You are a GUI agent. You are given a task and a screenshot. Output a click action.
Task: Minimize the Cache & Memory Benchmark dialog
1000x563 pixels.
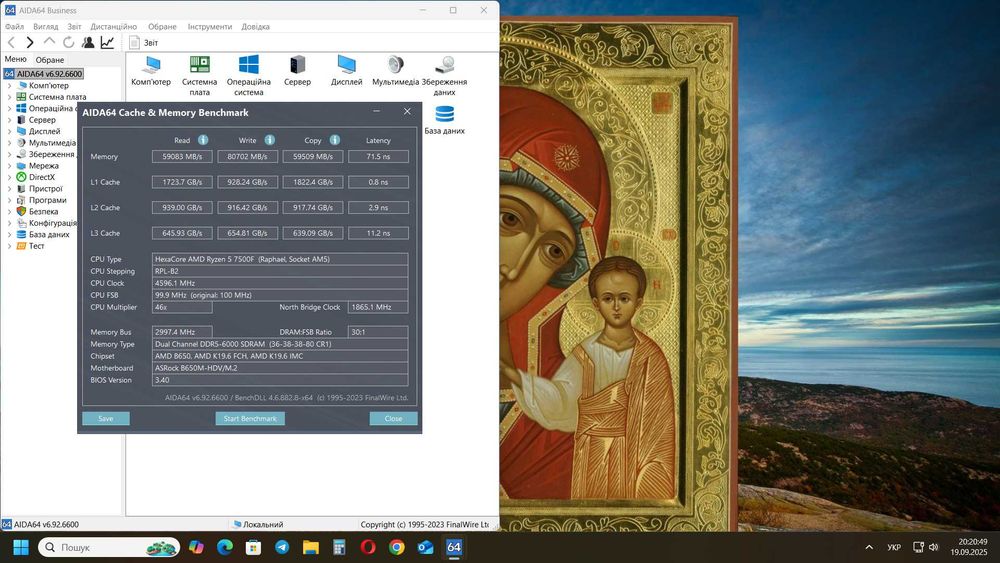tap(376, 112)
